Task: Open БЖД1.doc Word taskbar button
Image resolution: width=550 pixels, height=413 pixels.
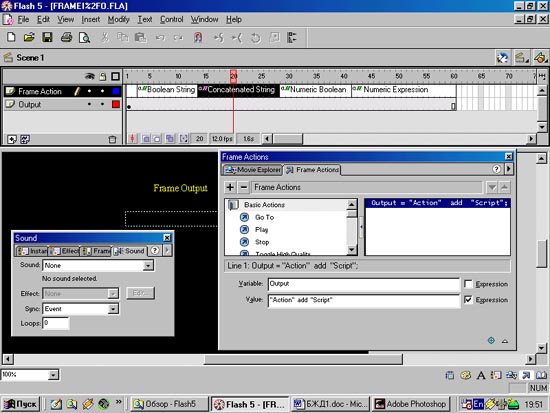Action: click(x=331, y=404)
